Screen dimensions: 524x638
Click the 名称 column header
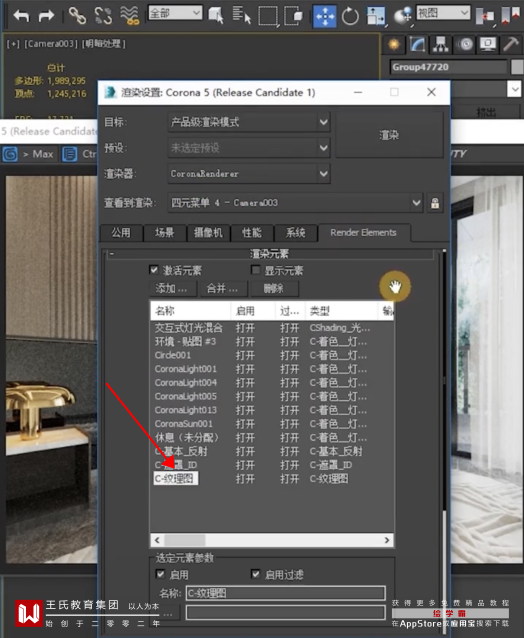[190, 311]
